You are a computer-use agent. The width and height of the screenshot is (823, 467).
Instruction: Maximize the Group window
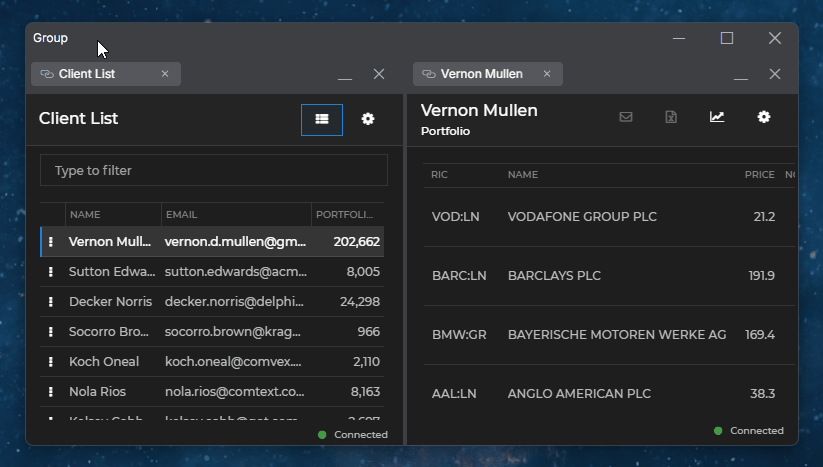(x=726, y=38)
